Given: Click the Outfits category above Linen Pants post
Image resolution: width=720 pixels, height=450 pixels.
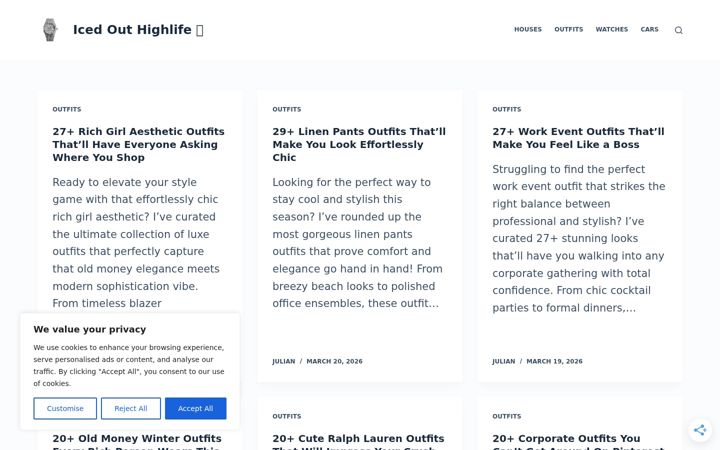Looking at the screenshot, I should click(x=287, y=109).
